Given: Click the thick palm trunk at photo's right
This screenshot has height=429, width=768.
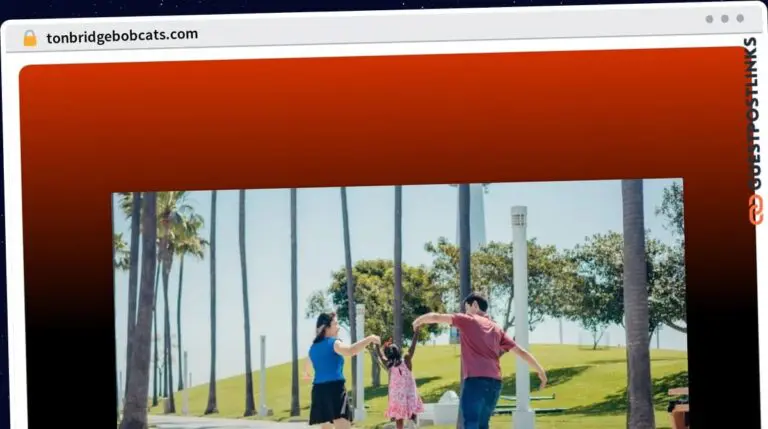Looking at the screenshot, I should 637,300.
